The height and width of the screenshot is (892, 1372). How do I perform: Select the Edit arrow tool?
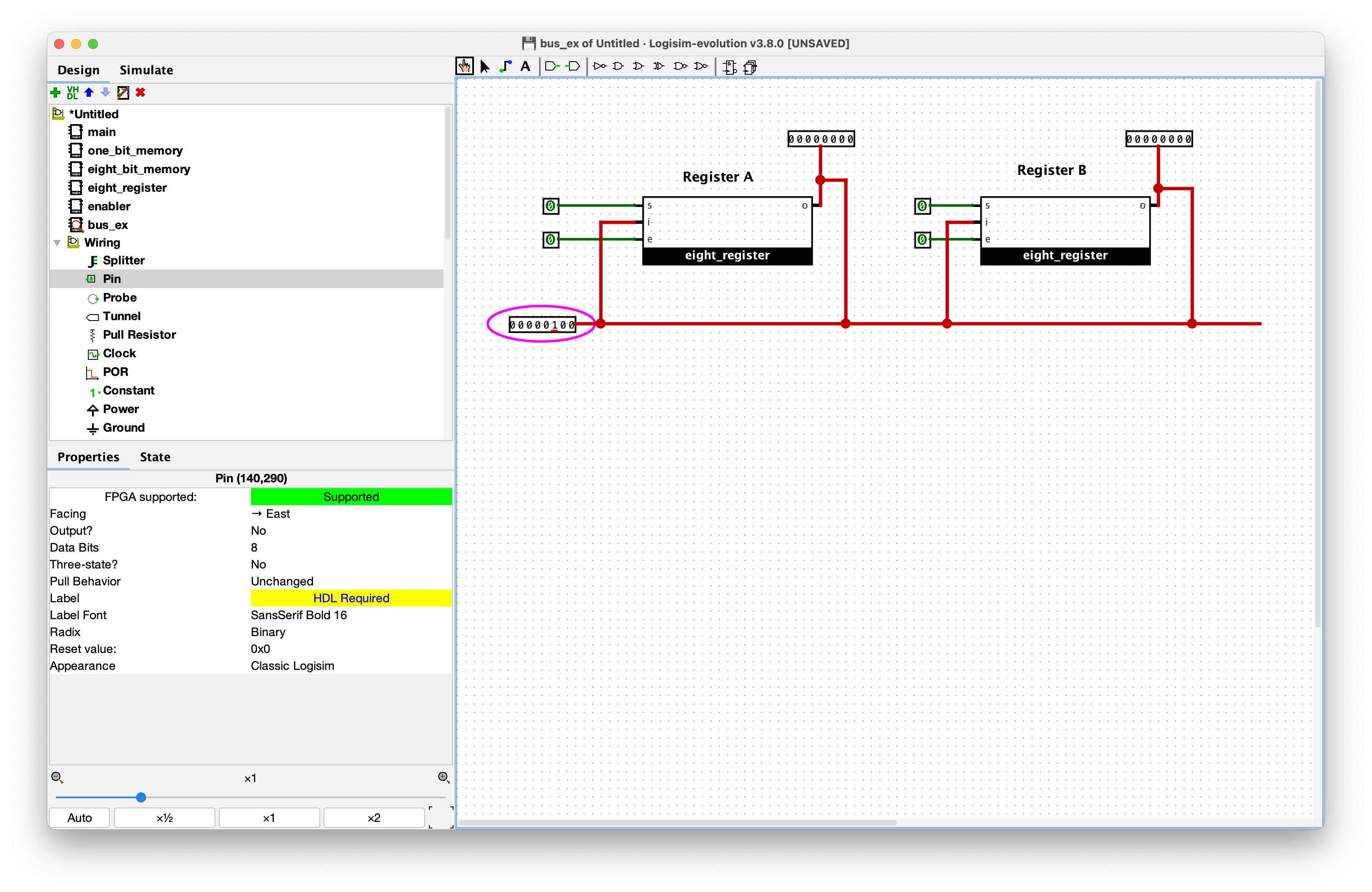point(485,66)
